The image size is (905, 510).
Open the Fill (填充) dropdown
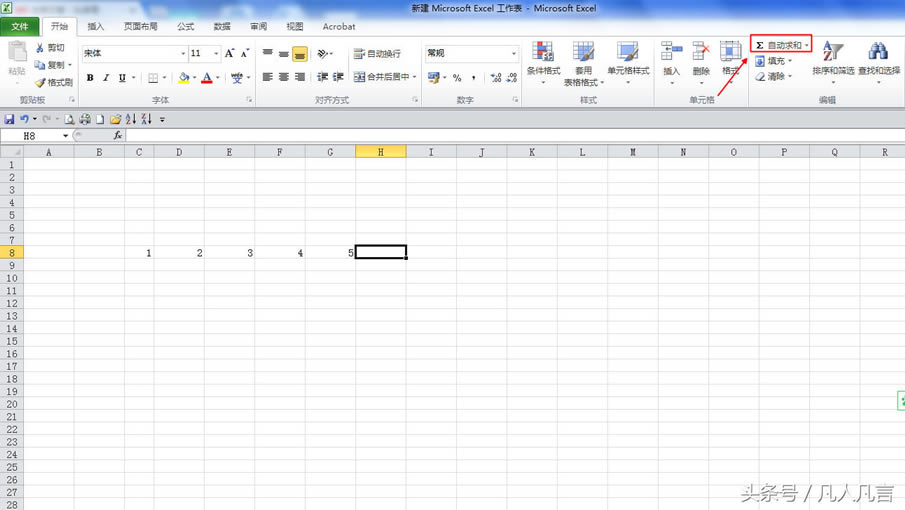pyautogui.click(x=773, y=61)
